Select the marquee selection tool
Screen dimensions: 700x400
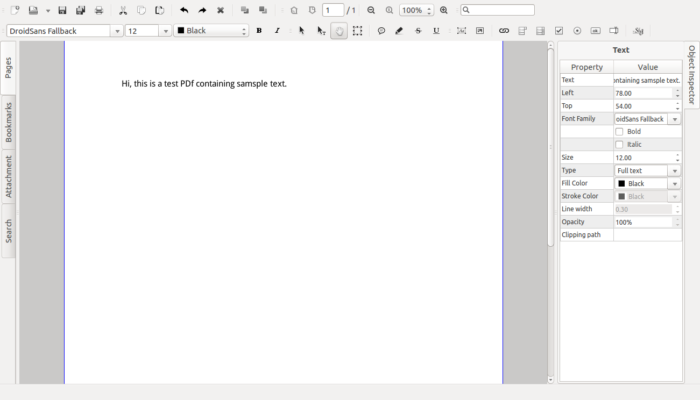(358, 30)
